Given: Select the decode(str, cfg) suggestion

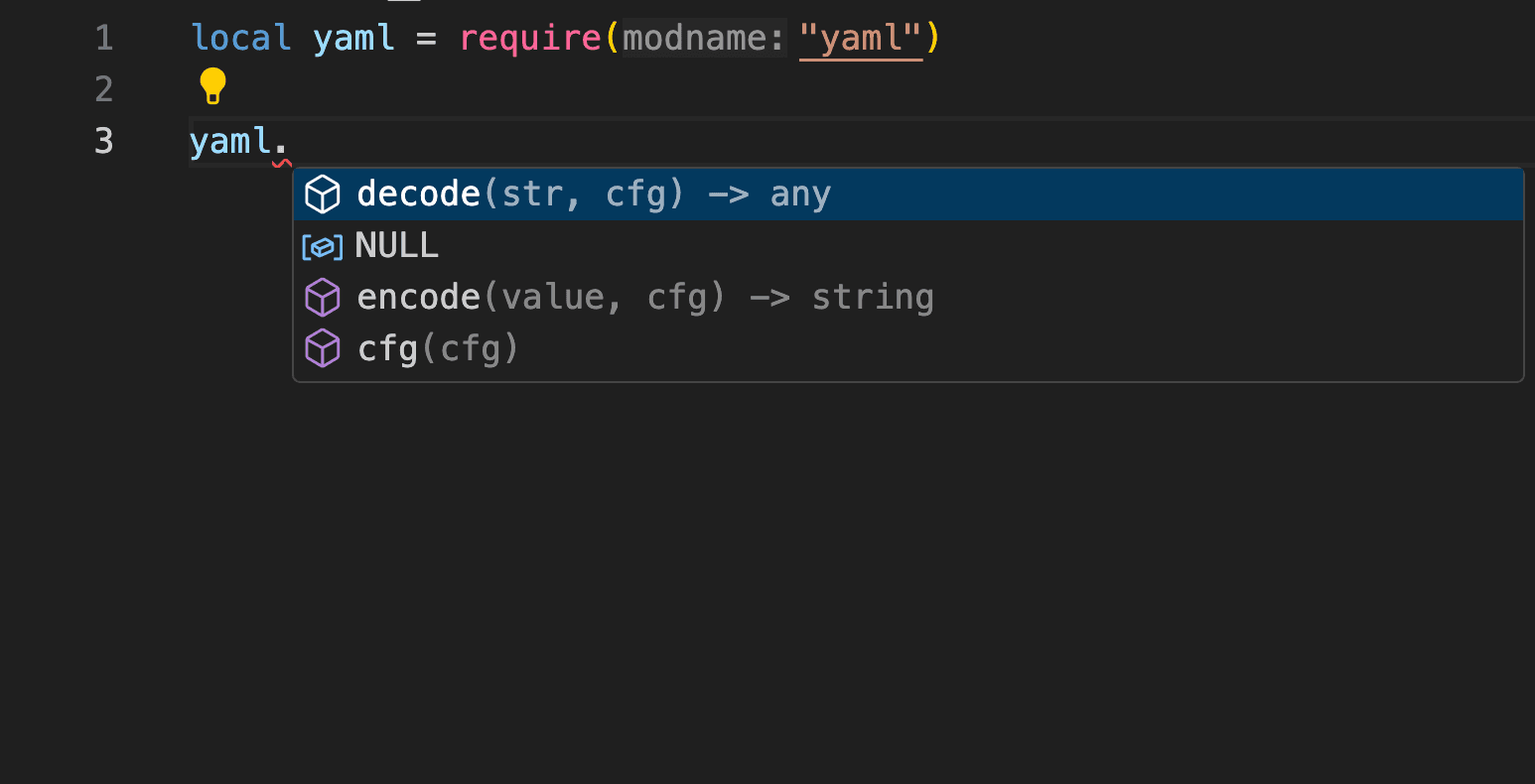Looking at the screenshot, I should 907,195.
